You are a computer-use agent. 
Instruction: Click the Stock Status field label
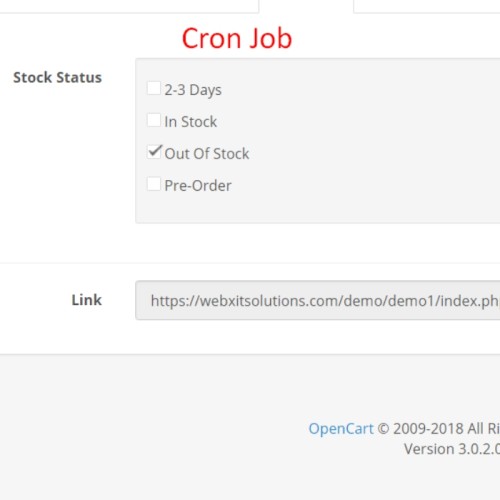pyautogui.click(x=57, y=77)
